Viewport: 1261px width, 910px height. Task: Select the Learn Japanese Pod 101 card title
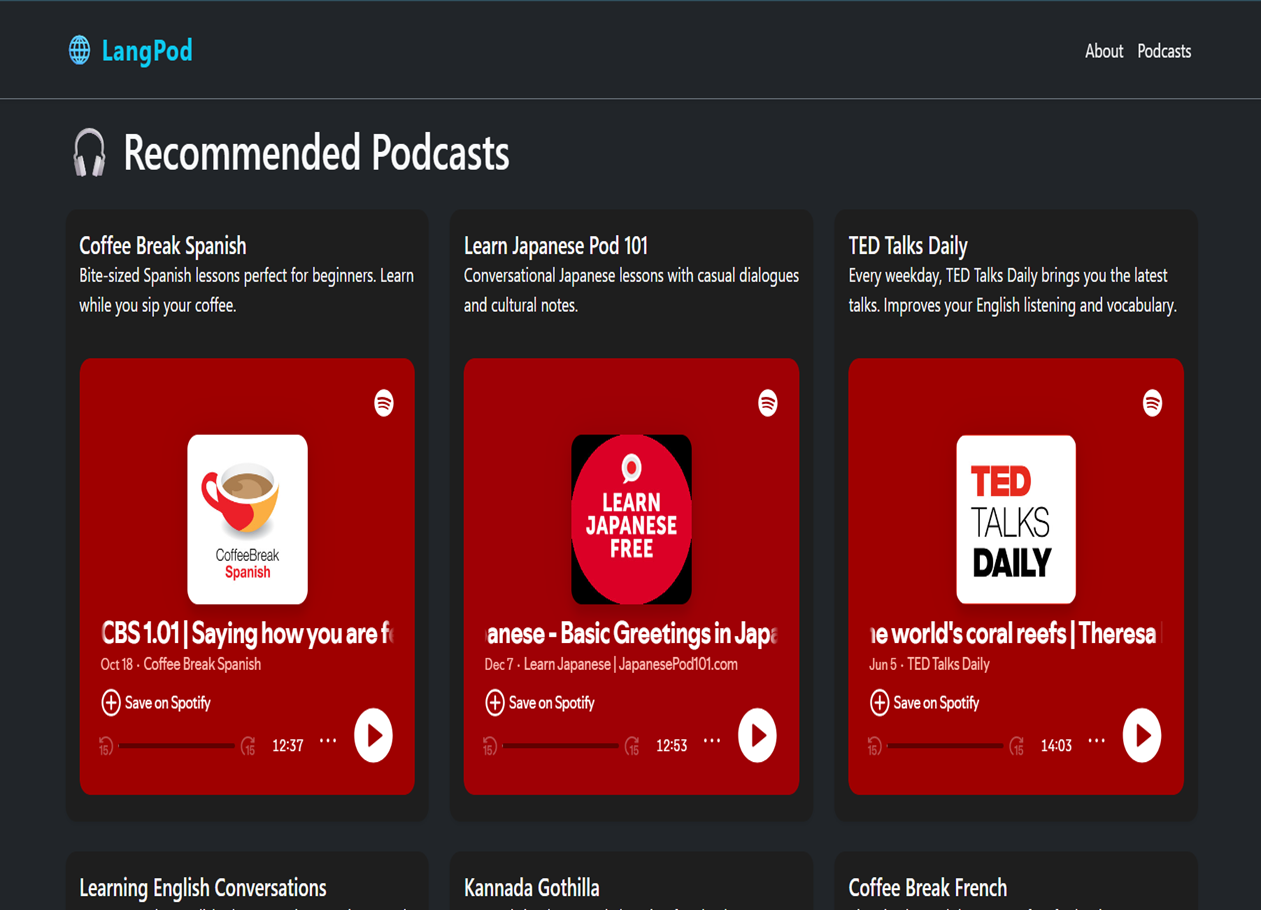[556, 246]
